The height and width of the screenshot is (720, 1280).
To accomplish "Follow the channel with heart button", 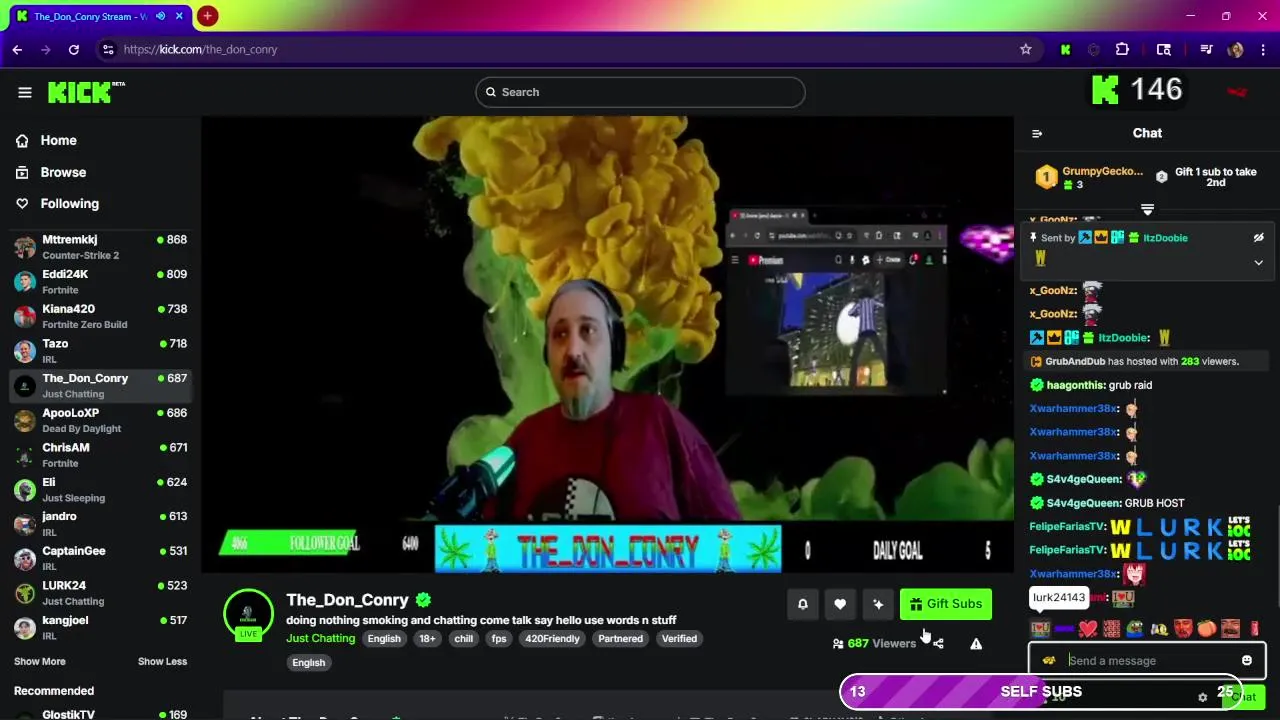I will click(x=840, y=604).
